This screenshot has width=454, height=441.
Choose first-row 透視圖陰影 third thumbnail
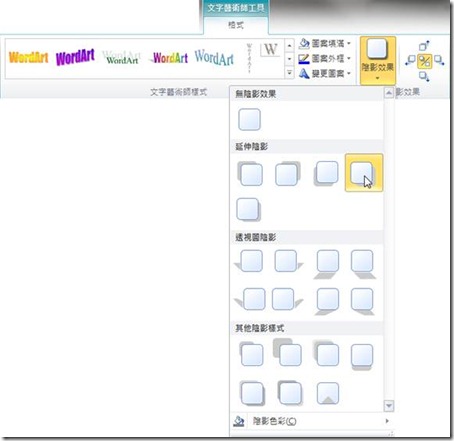pyautogui.click(x=327, y=263)
